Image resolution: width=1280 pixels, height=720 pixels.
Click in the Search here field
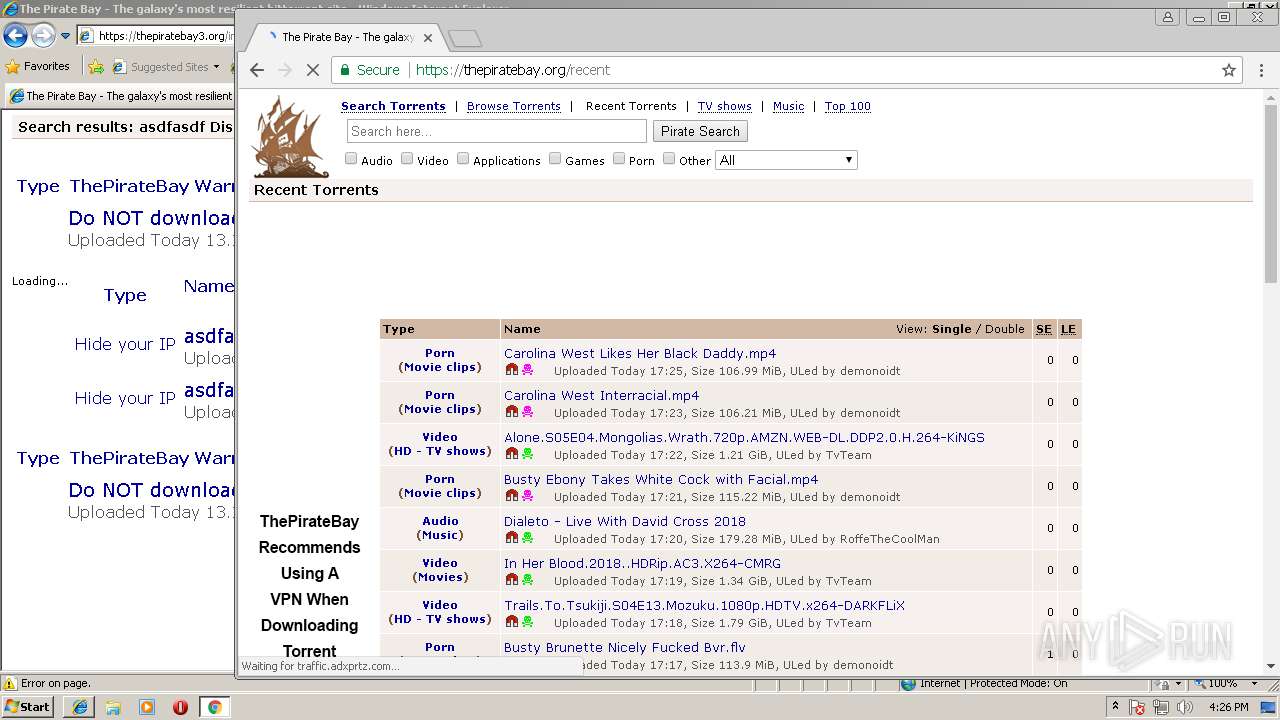pos(497,131)
